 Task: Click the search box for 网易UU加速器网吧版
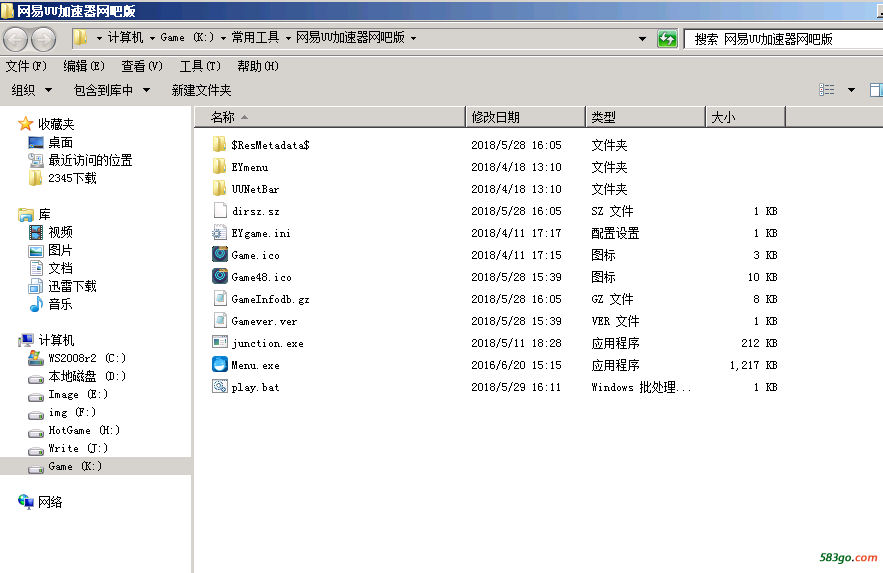783,39
